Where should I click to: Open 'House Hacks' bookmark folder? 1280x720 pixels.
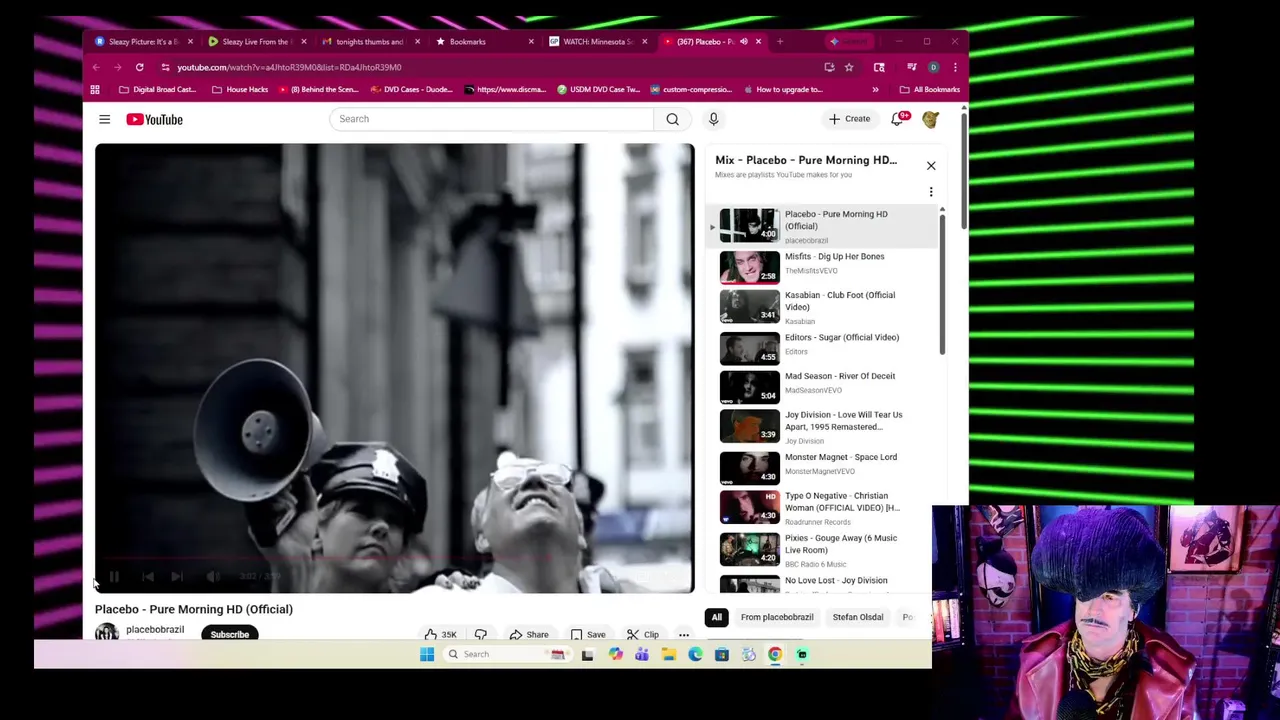(240, 90)
